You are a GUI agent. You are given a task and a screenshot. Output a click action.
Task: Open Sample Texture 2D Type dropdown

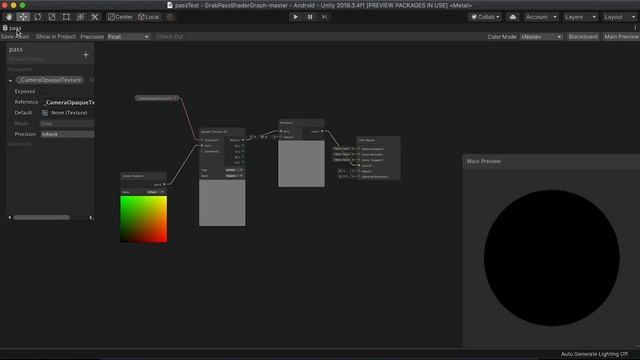(235, 170)
